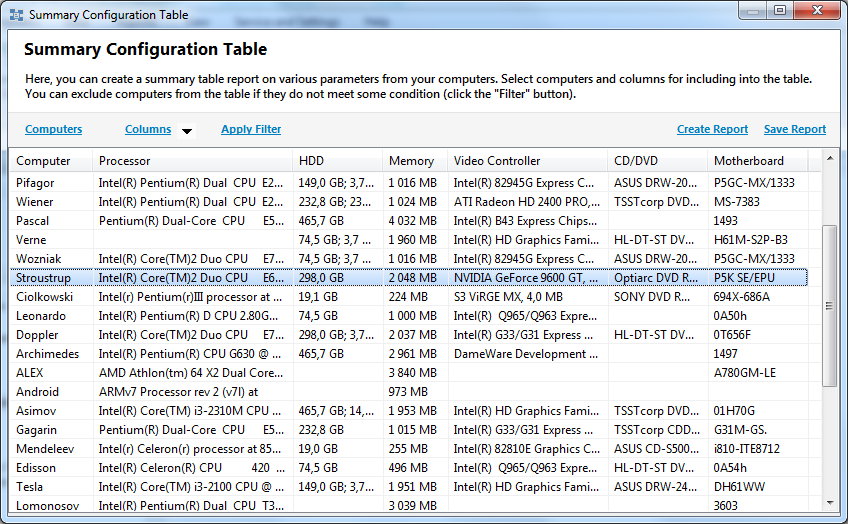This screenshot has height=524, width=848.
Task: Click Apply Filter link
Action: (x=251, y=129)
